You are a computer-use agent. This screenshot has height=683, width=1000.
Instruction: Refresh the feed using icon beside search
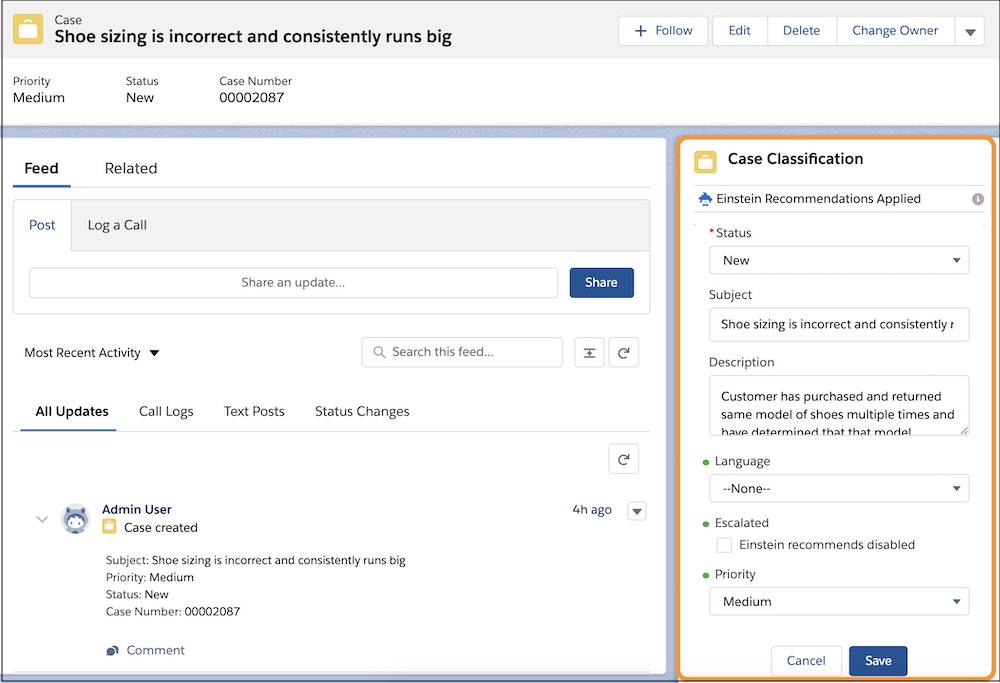624,353
